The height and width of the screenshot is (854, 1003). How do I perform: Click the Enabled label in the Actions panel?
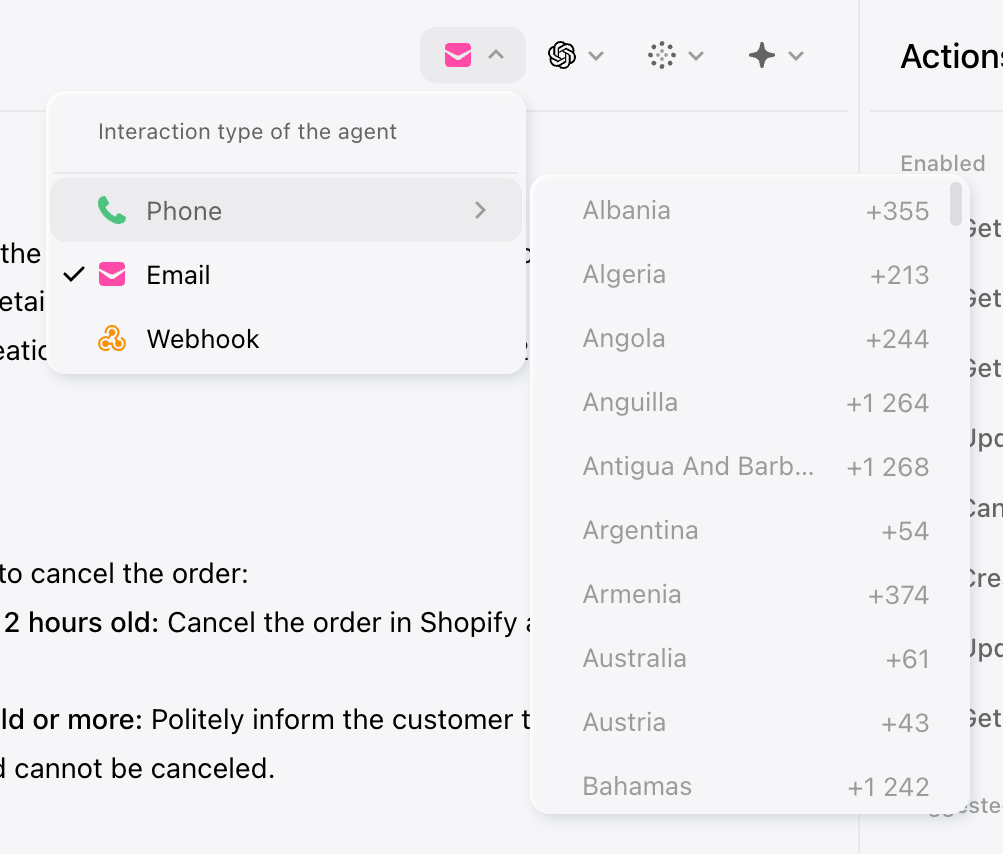tap(941, 163)
